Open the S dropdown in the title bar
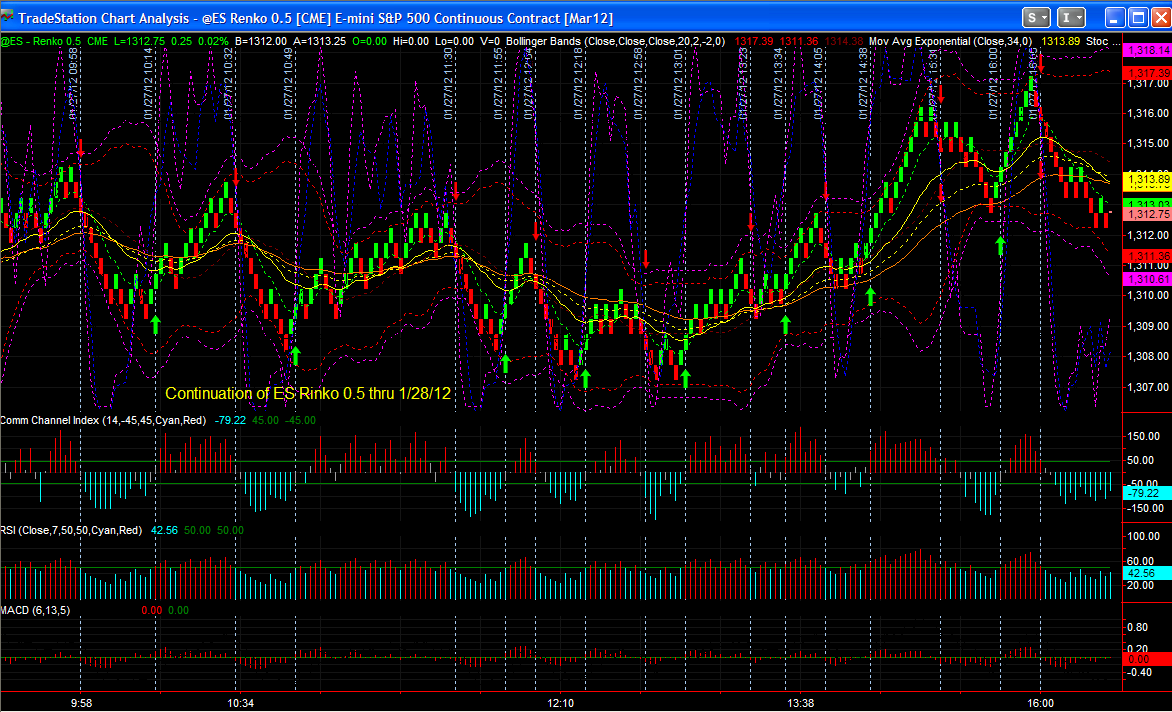The width and height of the screenshot is (1172, 712). 1036,18
